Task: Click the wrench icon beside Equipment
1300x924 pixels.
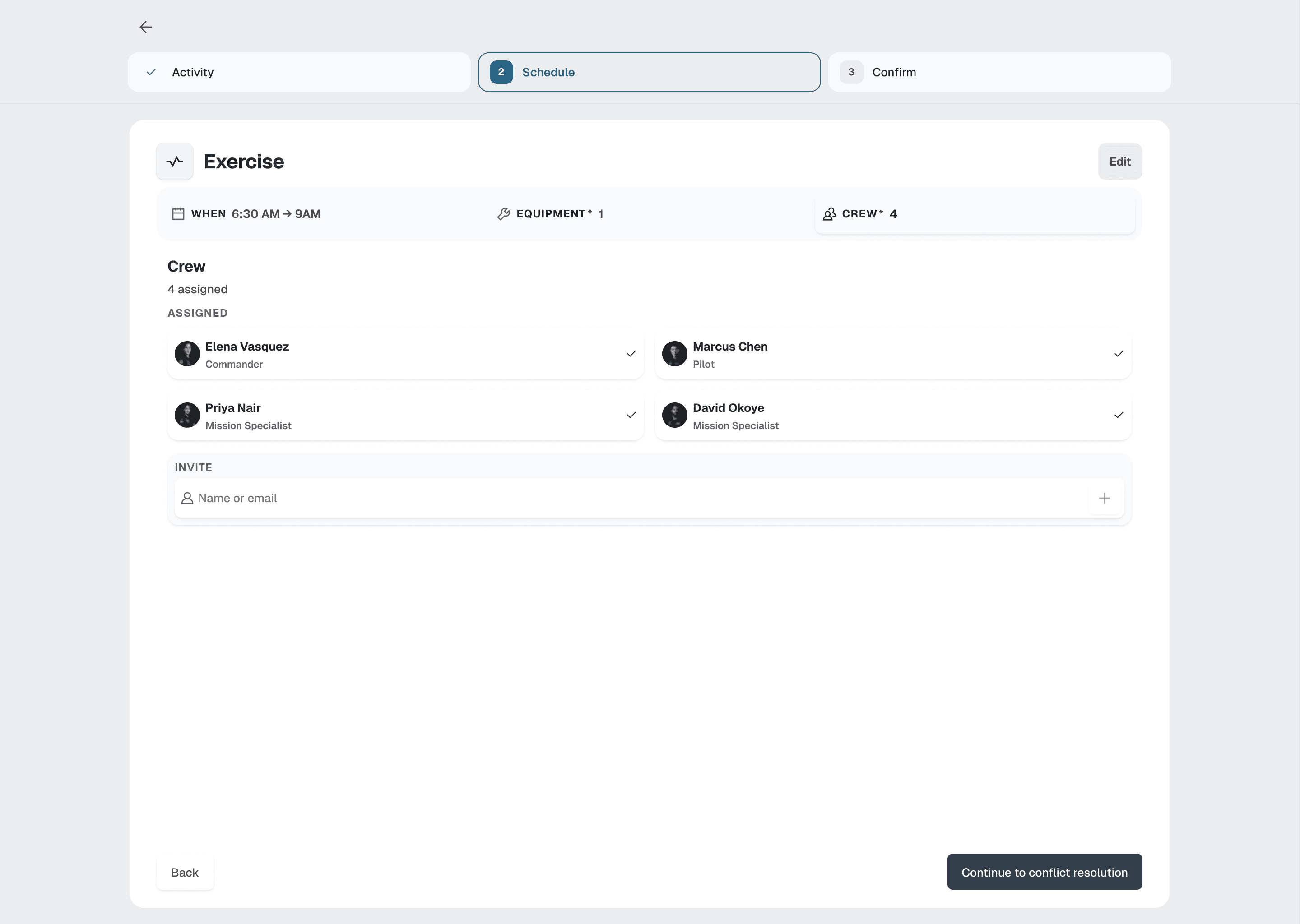Action: click(x=503, y=214)
